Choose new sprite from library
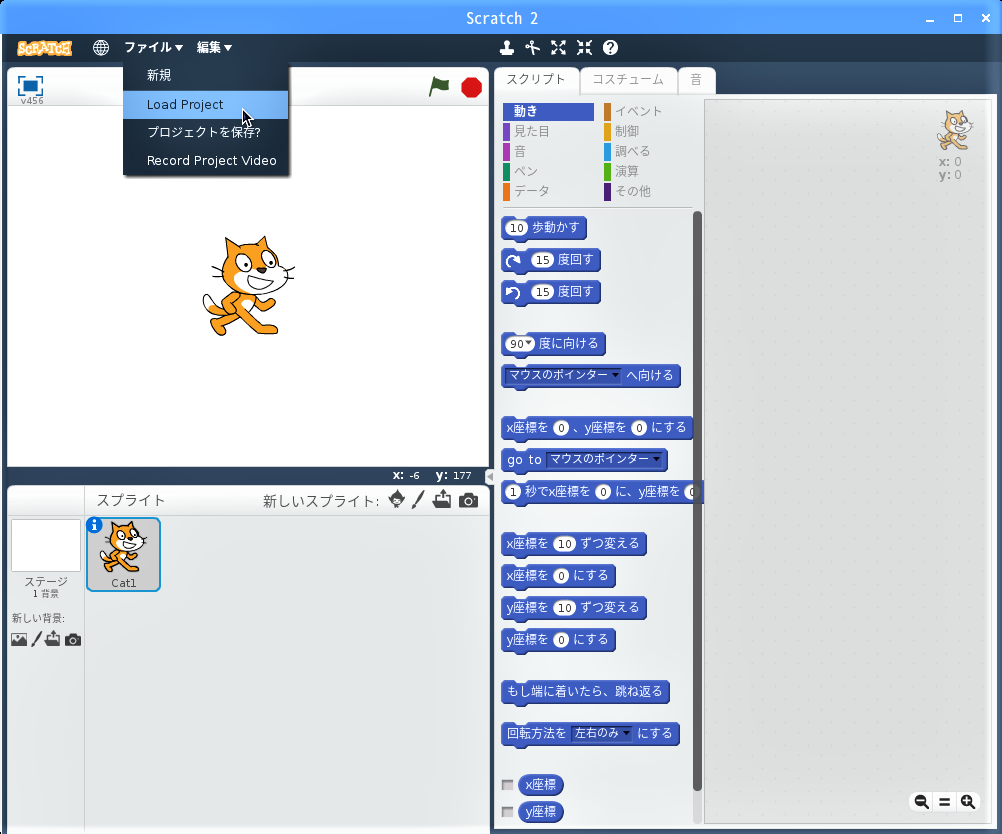Viewport: 1002px width, 834px height. coord(396,499)
